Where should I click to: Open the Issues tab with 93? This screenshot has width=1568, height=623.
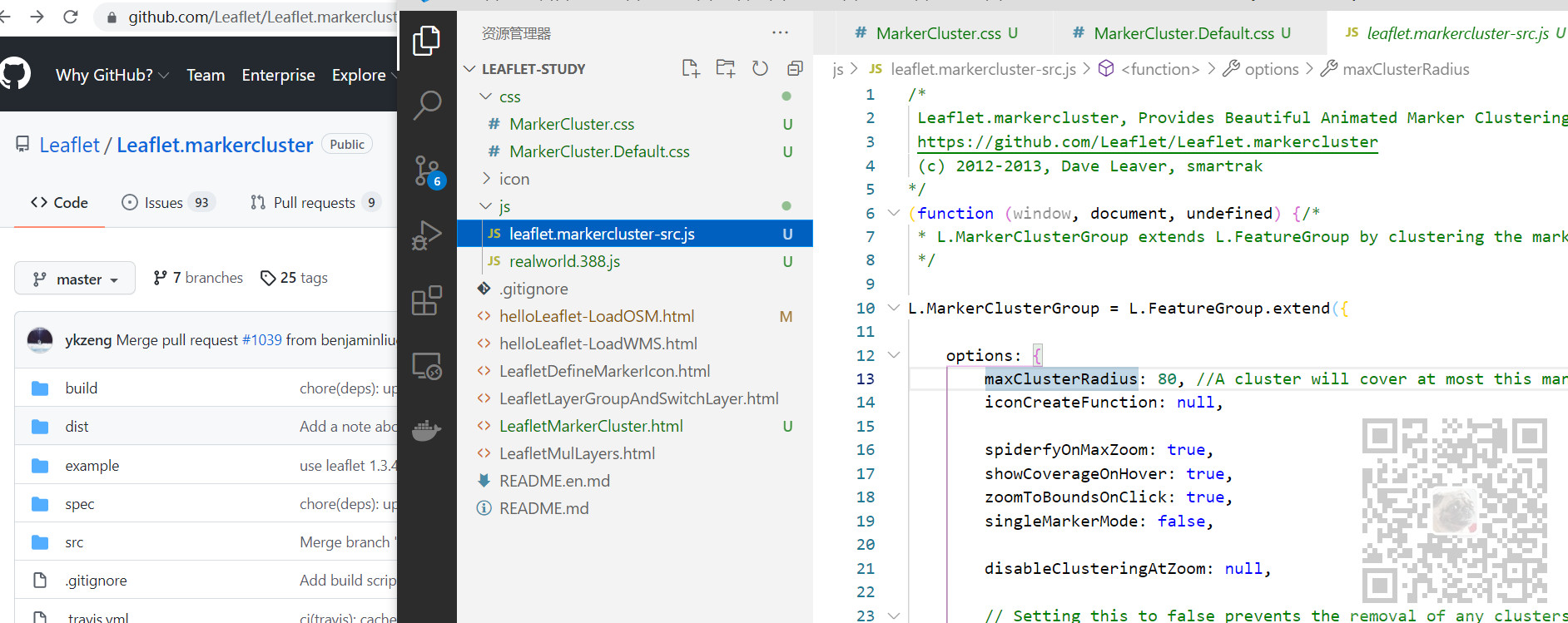click(x=168, y=202)
